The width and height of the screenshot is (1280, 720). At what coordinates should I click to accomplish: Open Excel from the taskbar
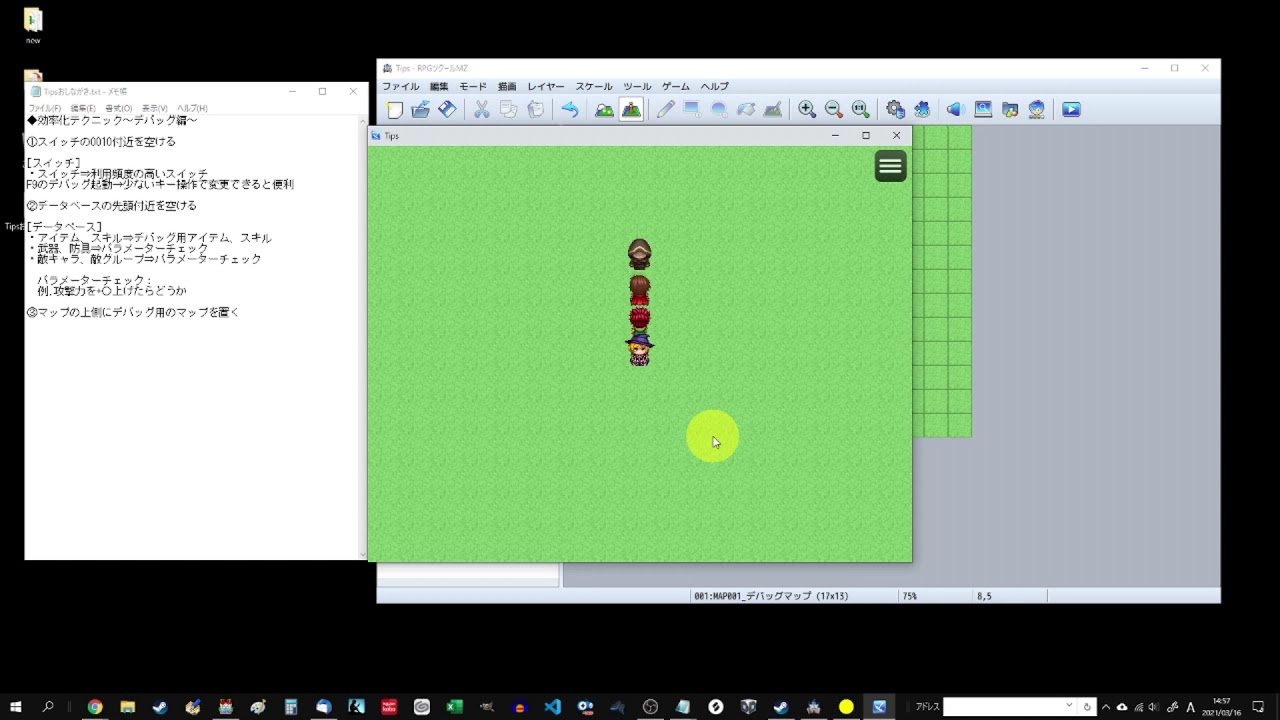tap(455, 707)
